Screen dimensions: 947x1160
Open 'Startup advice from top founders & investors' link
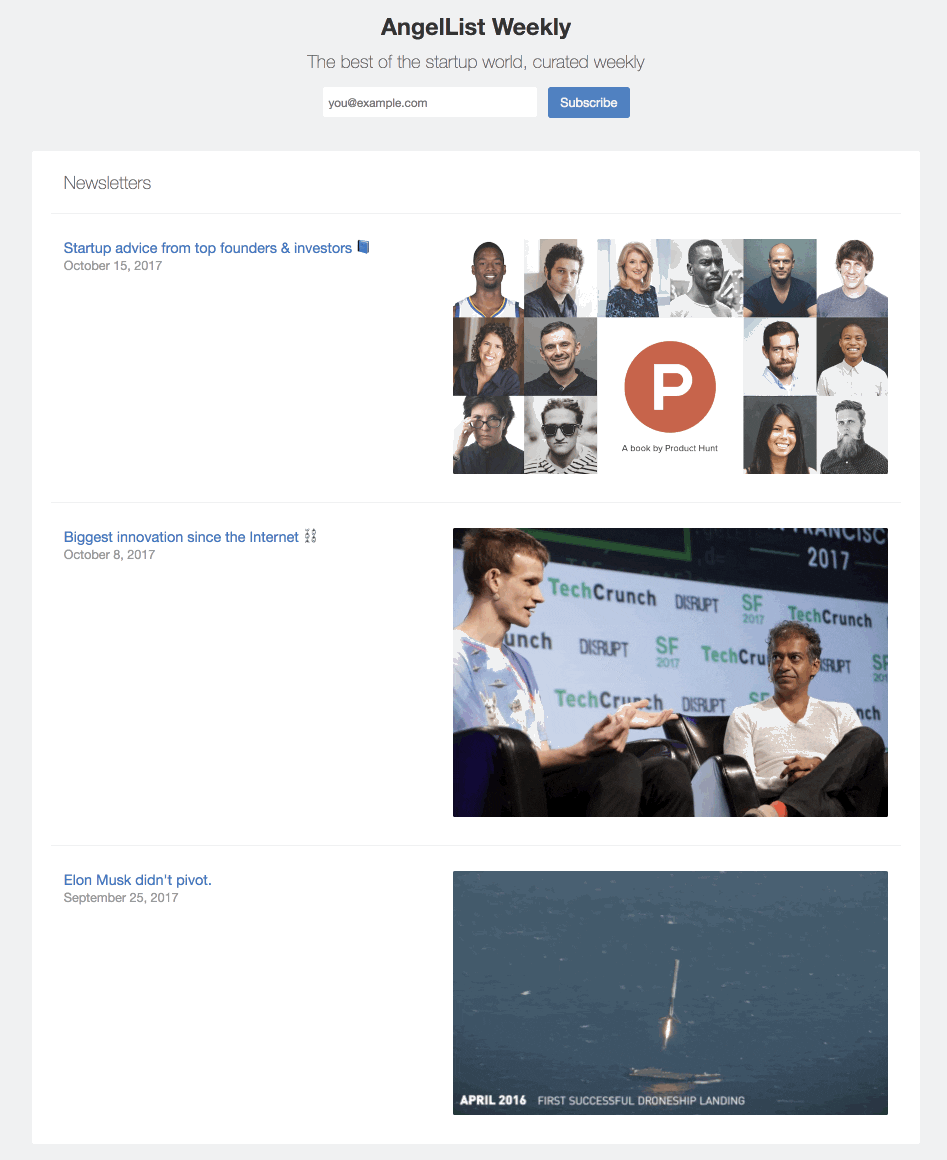tap(208, 248)
